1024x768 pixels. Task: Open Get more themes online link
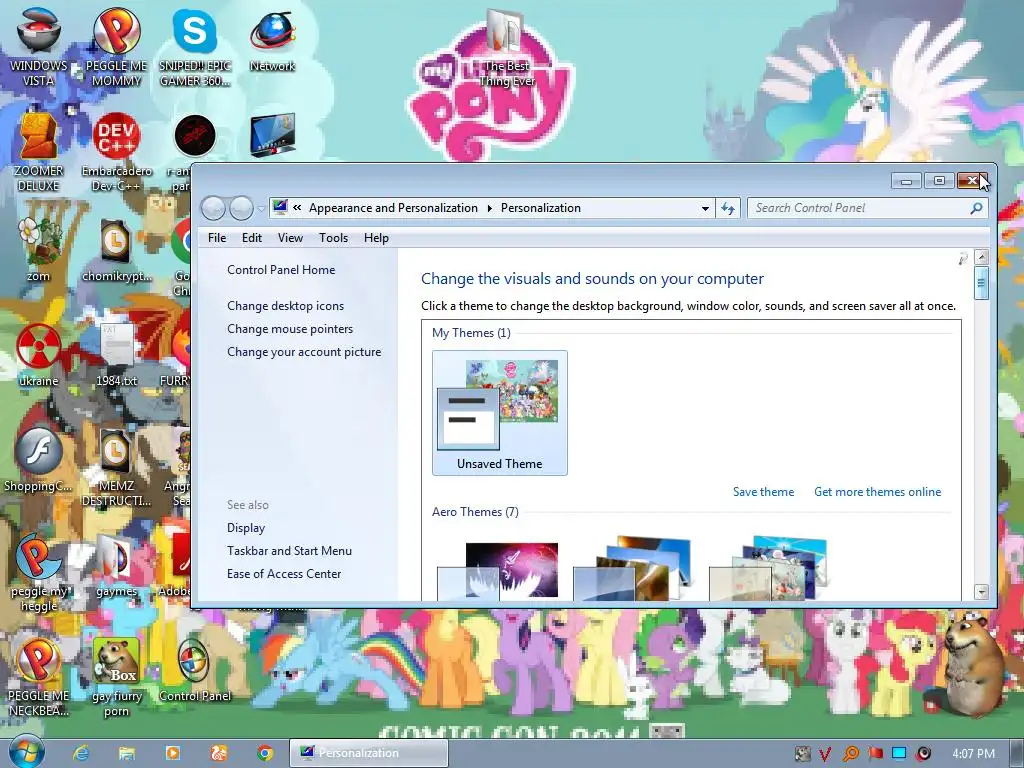878,492
